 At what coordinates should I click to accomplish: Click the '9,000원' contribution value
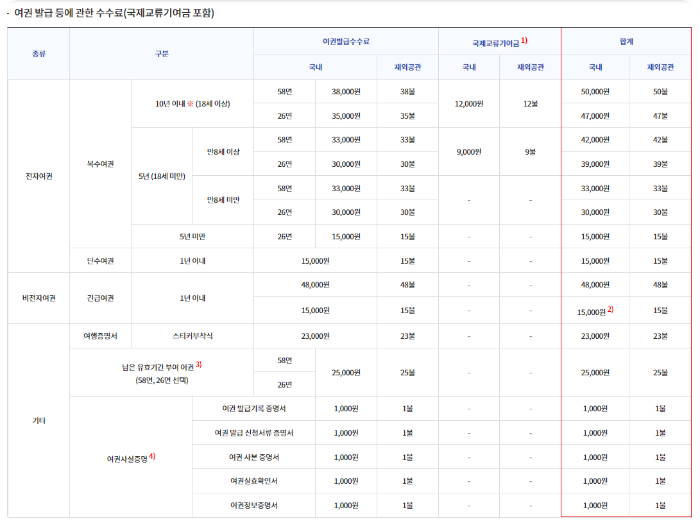(469, 152)
